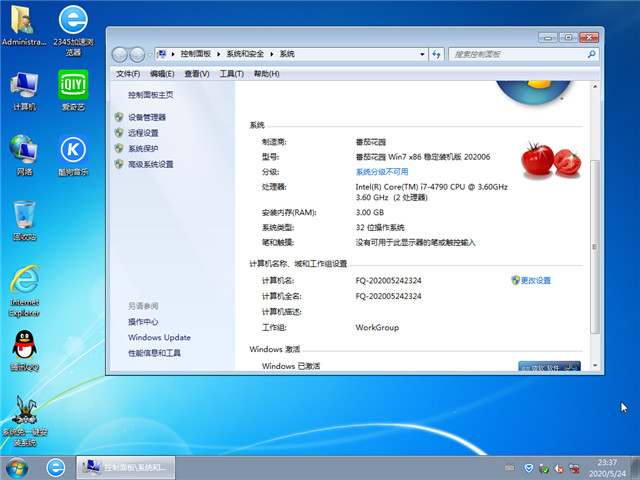Click the volume muted tray icon
Viewport: 640px width, 480px height.
[559, 468]
